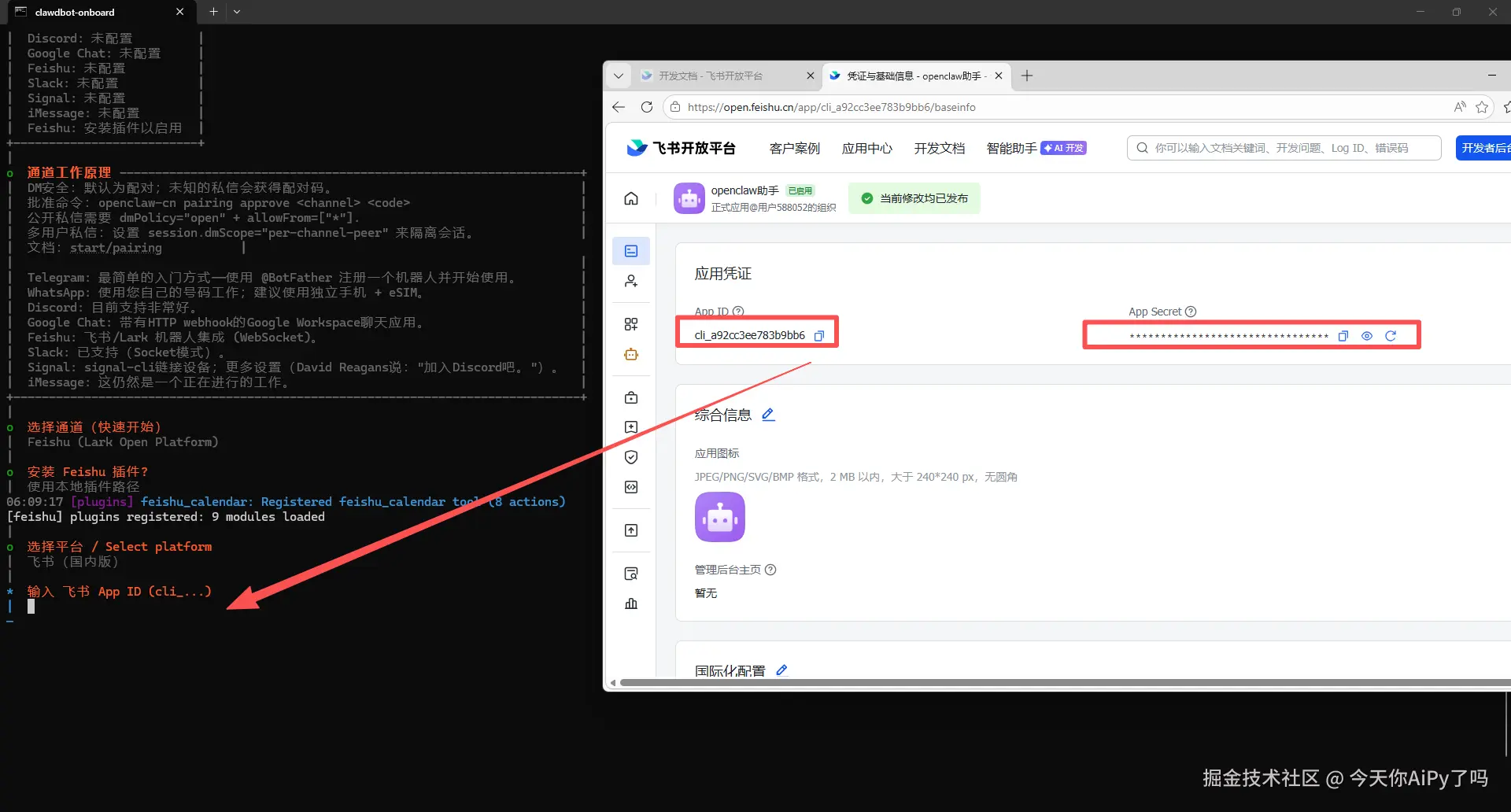
Task: Reload the Feishu page in browser
Action: (647, 107)
